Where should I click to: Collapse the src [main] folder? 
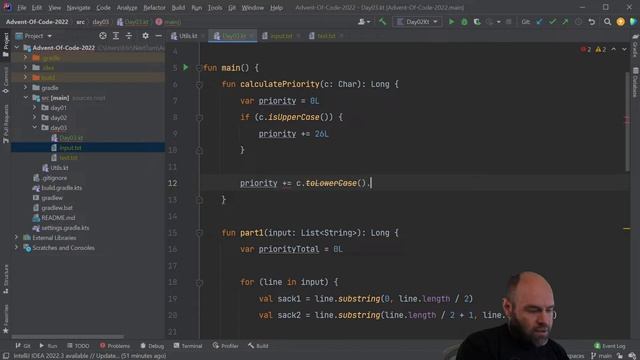(26, 98)
